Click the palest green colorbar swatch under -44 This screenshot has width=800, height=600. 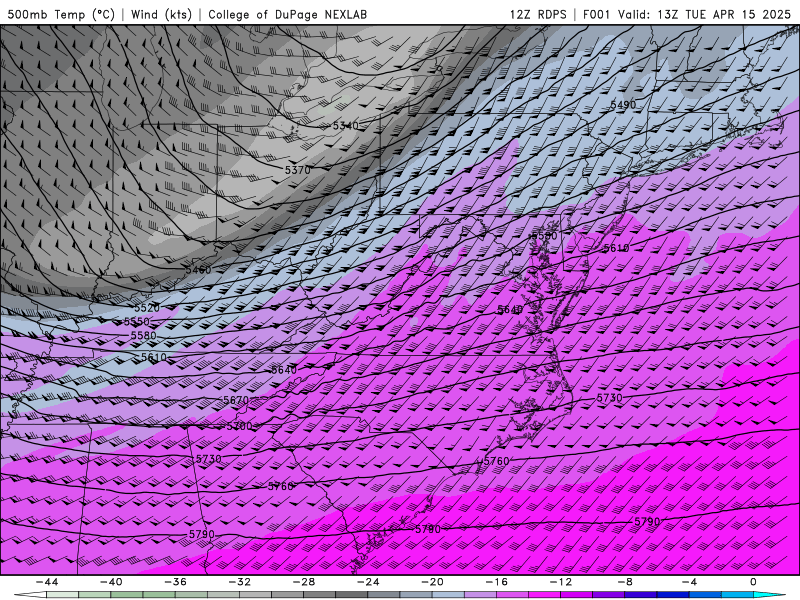coord(63,595)
